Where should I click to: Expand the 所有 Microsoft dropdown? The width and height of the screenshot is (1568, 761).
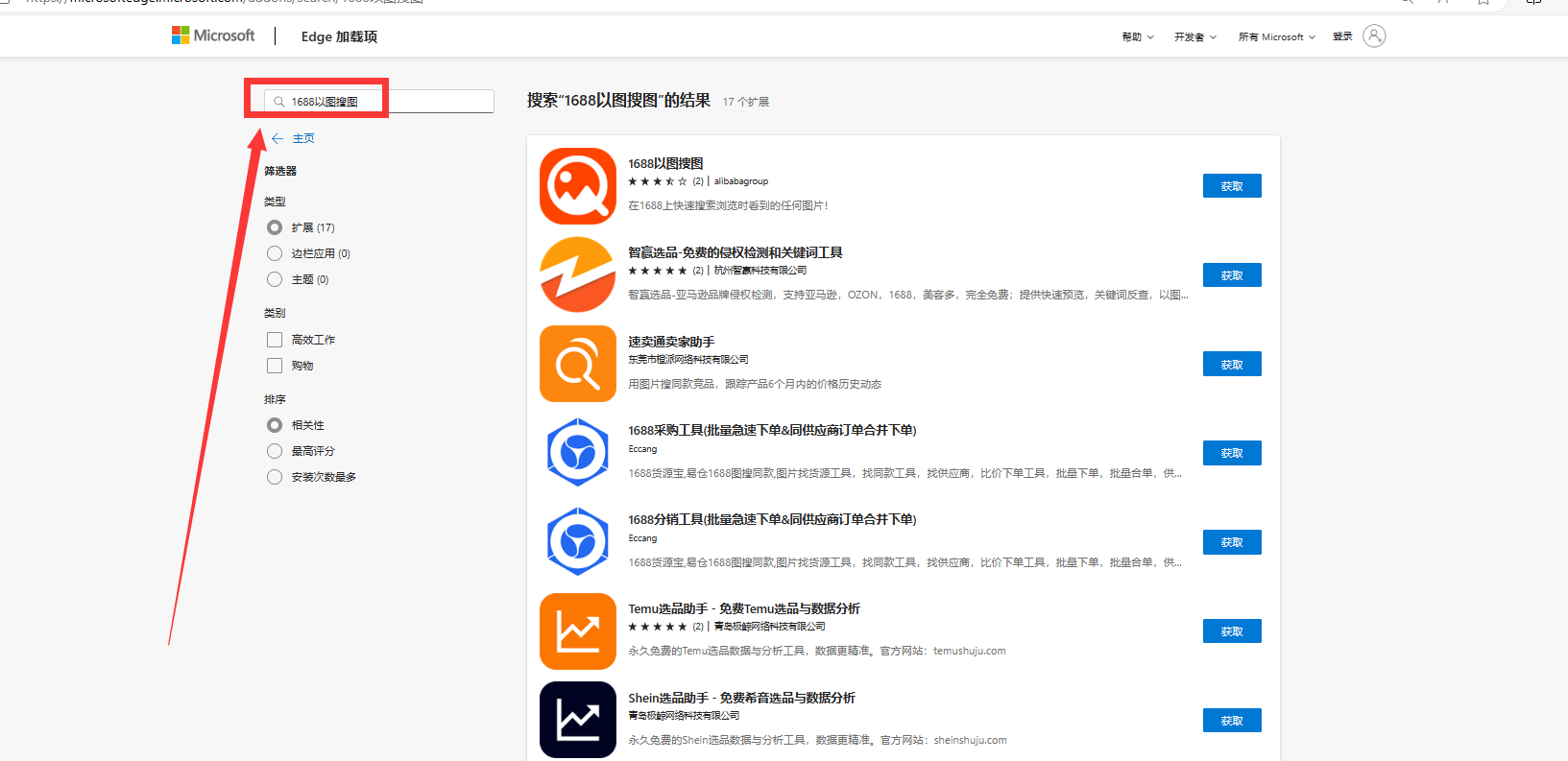[1277, 37]
